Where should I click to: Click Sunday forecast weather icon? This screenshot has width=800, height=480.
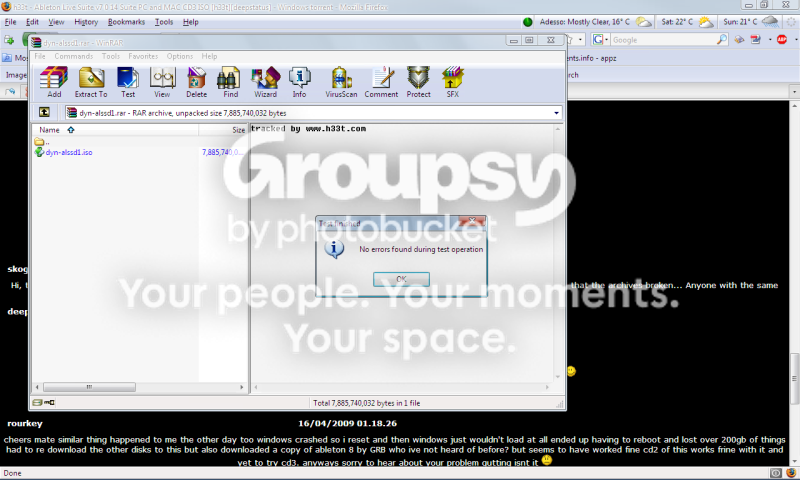click(x=770, y=21)
